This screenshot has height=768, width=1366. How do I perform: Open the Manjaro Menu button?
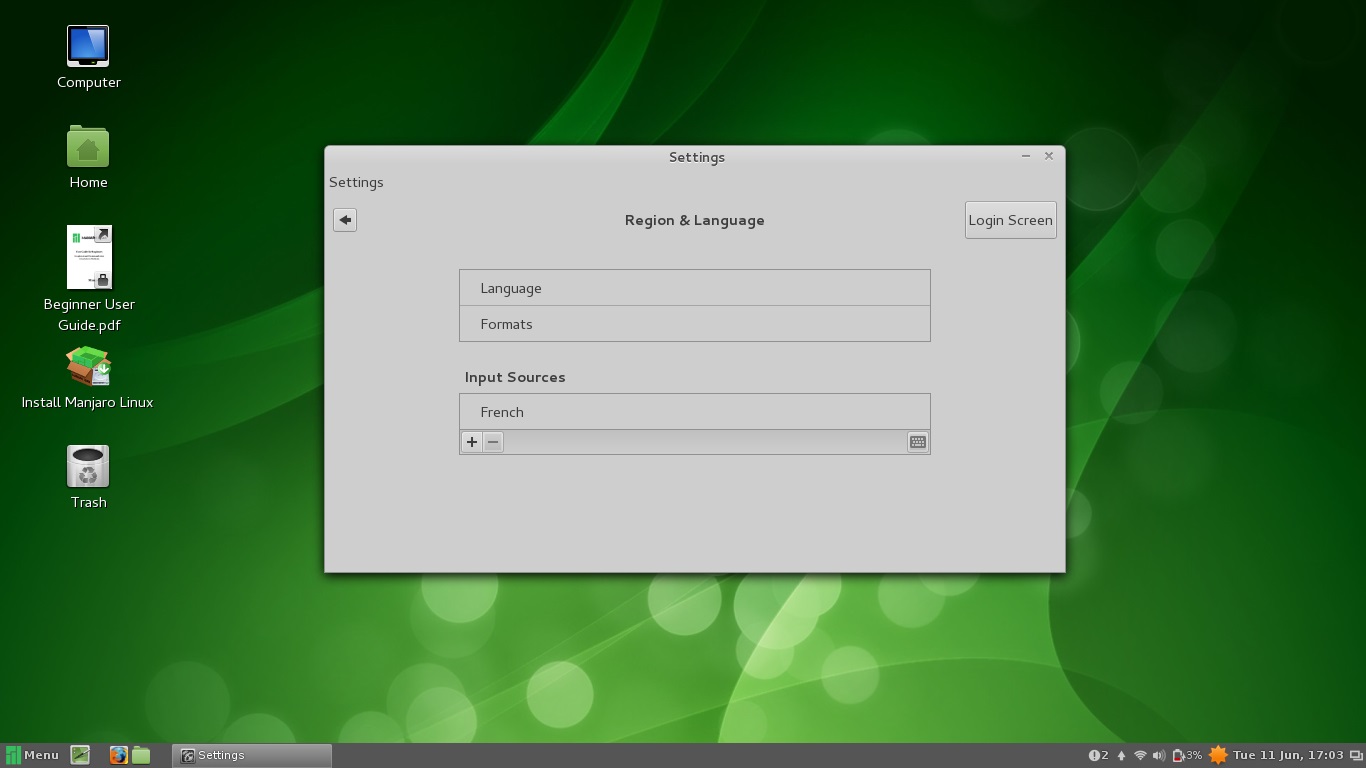click(32, 755)
